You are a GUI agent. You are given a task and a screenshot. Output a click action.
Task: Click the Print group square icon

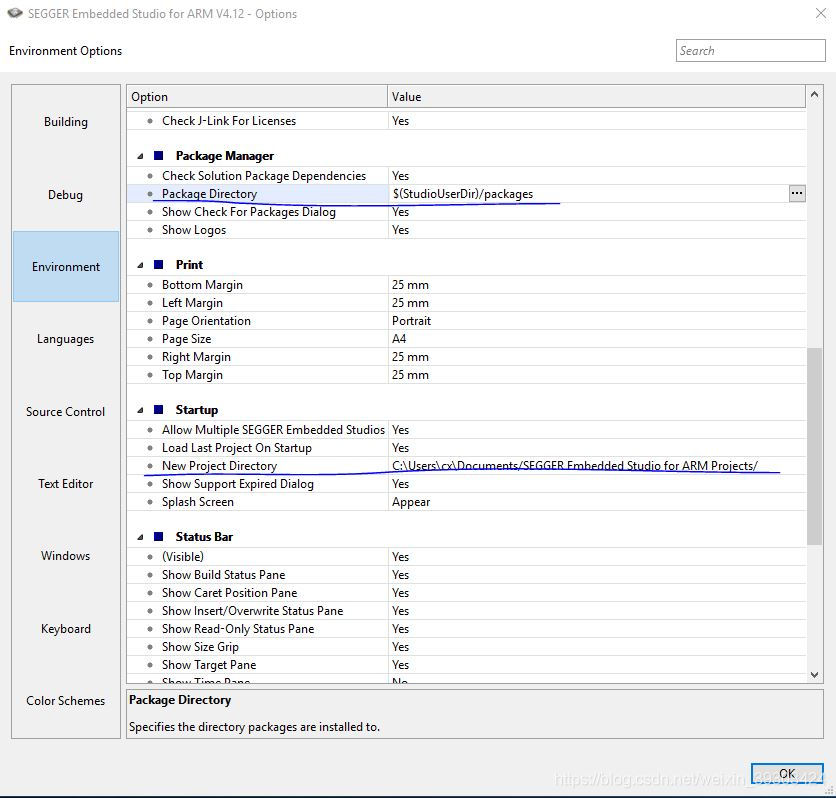pos(158,264)
